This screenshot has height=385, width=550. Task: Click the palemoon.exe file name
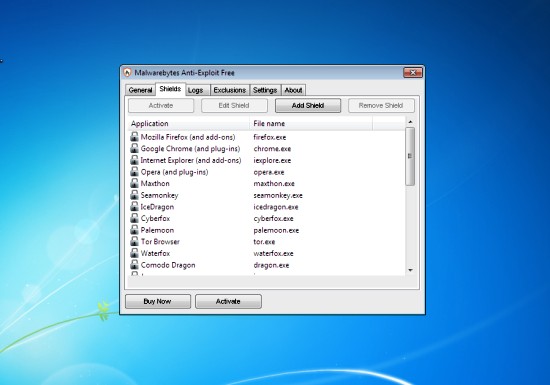pyautogui.click(x=276, y=230)
